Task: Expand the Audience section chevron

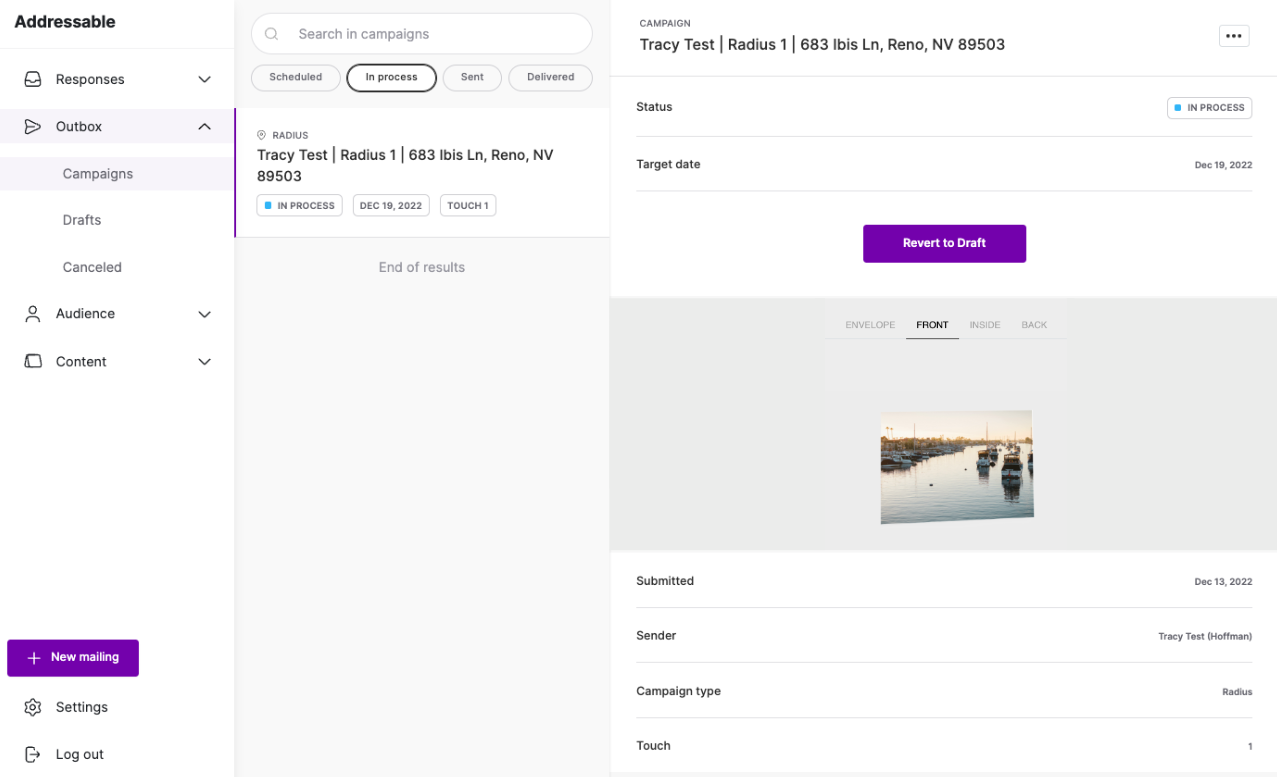Action: (204, 314)
